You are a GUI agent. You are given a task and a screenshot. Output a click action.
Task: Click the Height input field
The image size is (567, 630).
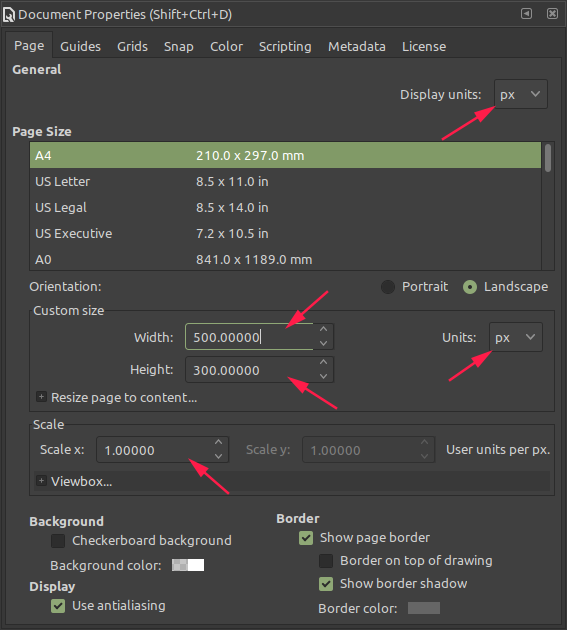(249, 370)
